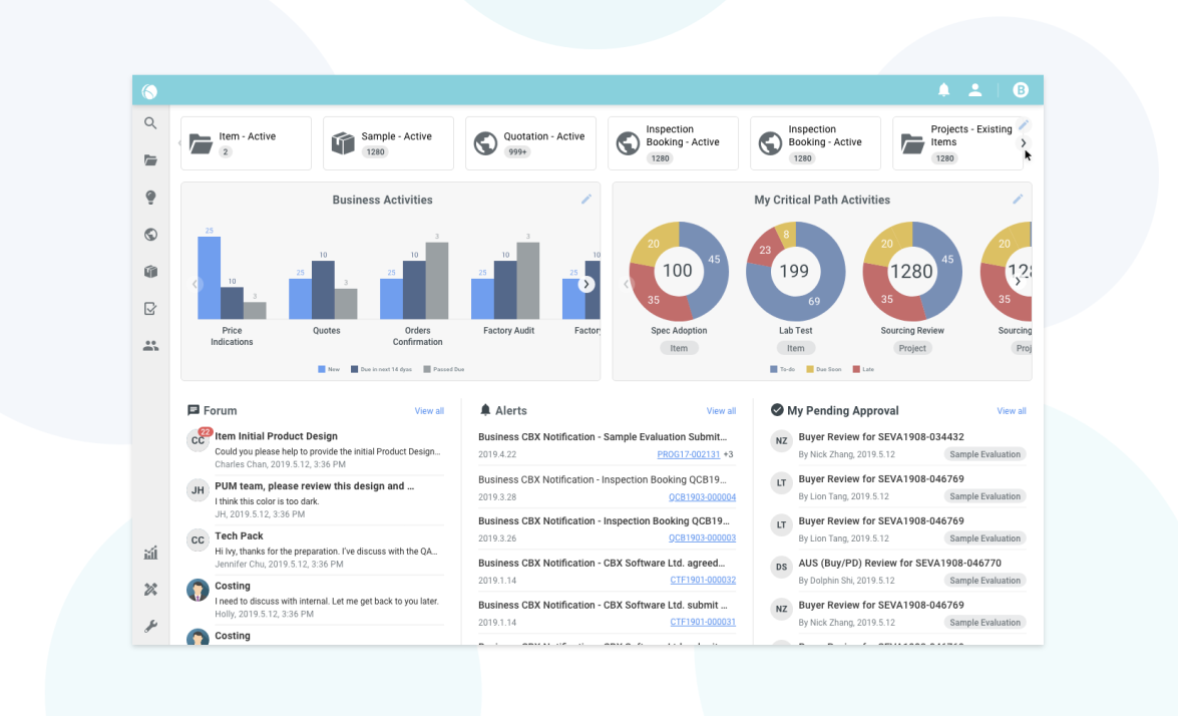Toggle the Passed Due legend swatch
The image size is (1178, 716).
point(427,369)
